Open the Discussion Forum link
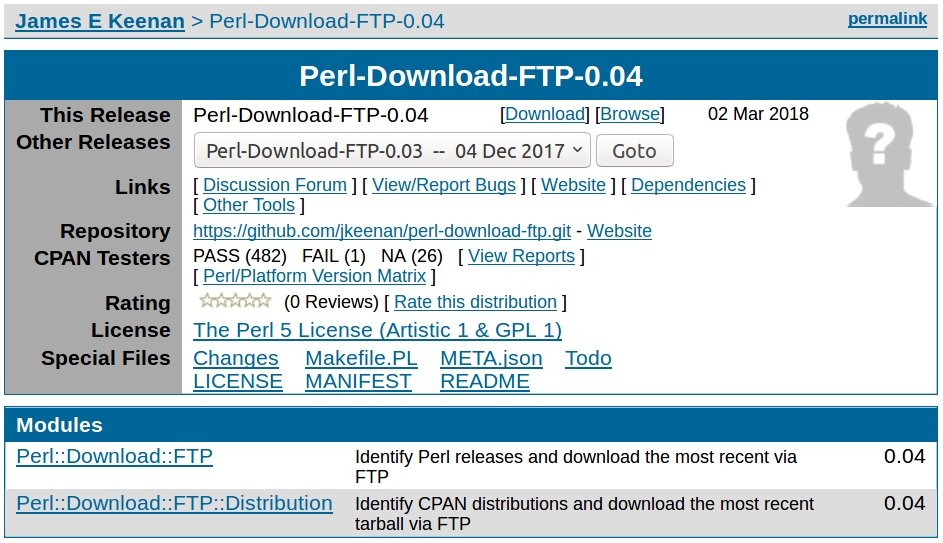 tap(275, 185)
